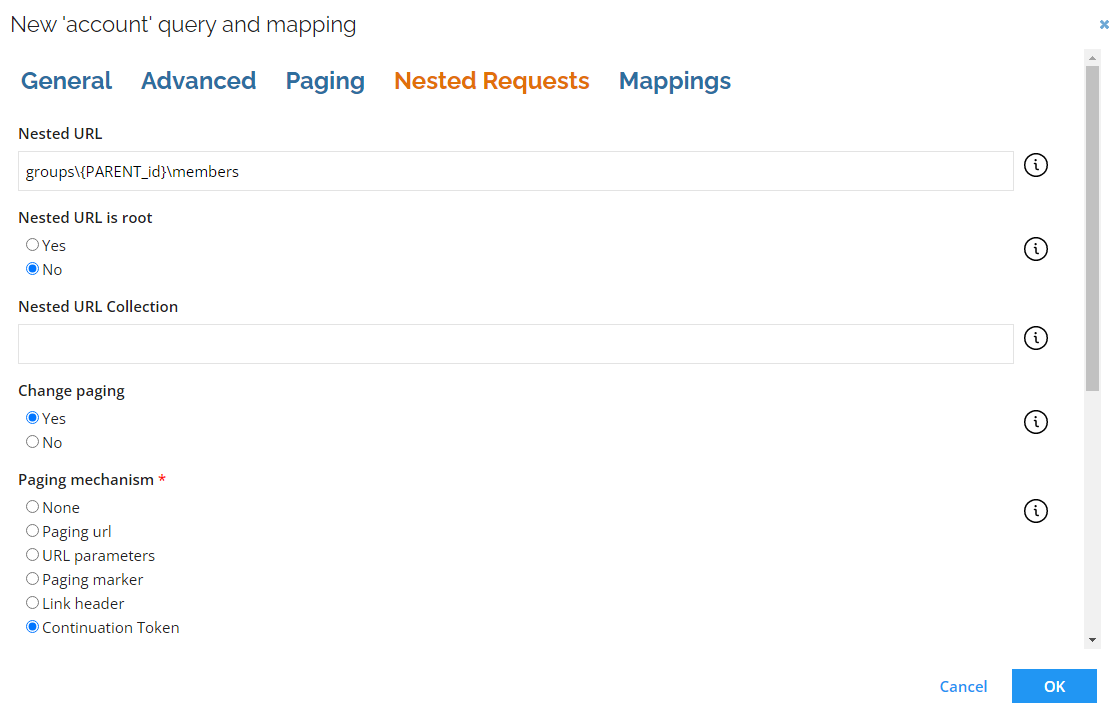Click scrollbar up arrow
The image size is (1116, 715).
point(1093,58)
